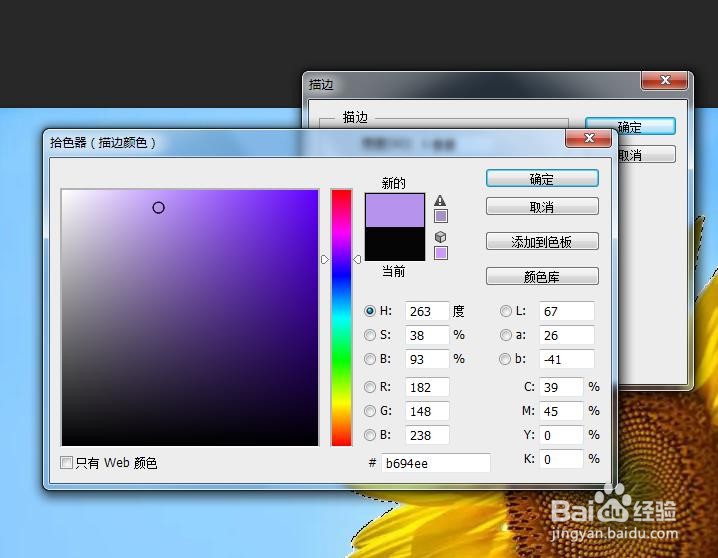This screenshot has height=558, width=718.
Task: Click the C cyan field showing 39
Action: coord(561,387)
